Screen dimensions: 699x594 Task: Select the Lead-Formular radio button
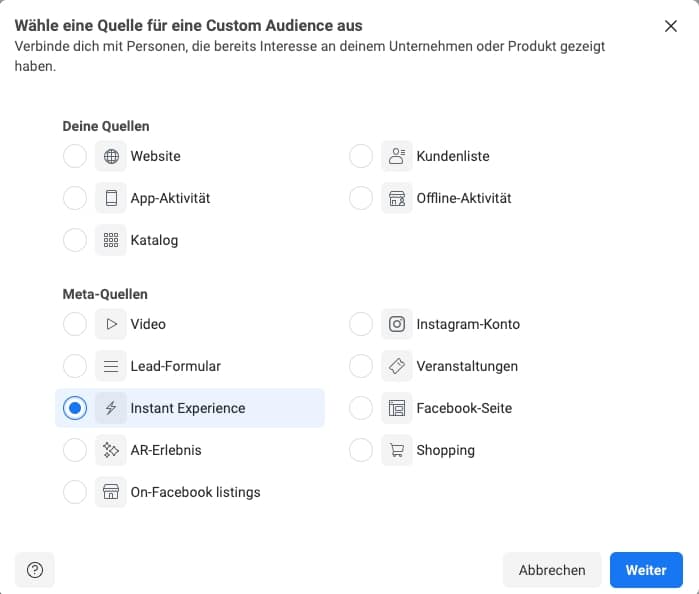(75, 367)
